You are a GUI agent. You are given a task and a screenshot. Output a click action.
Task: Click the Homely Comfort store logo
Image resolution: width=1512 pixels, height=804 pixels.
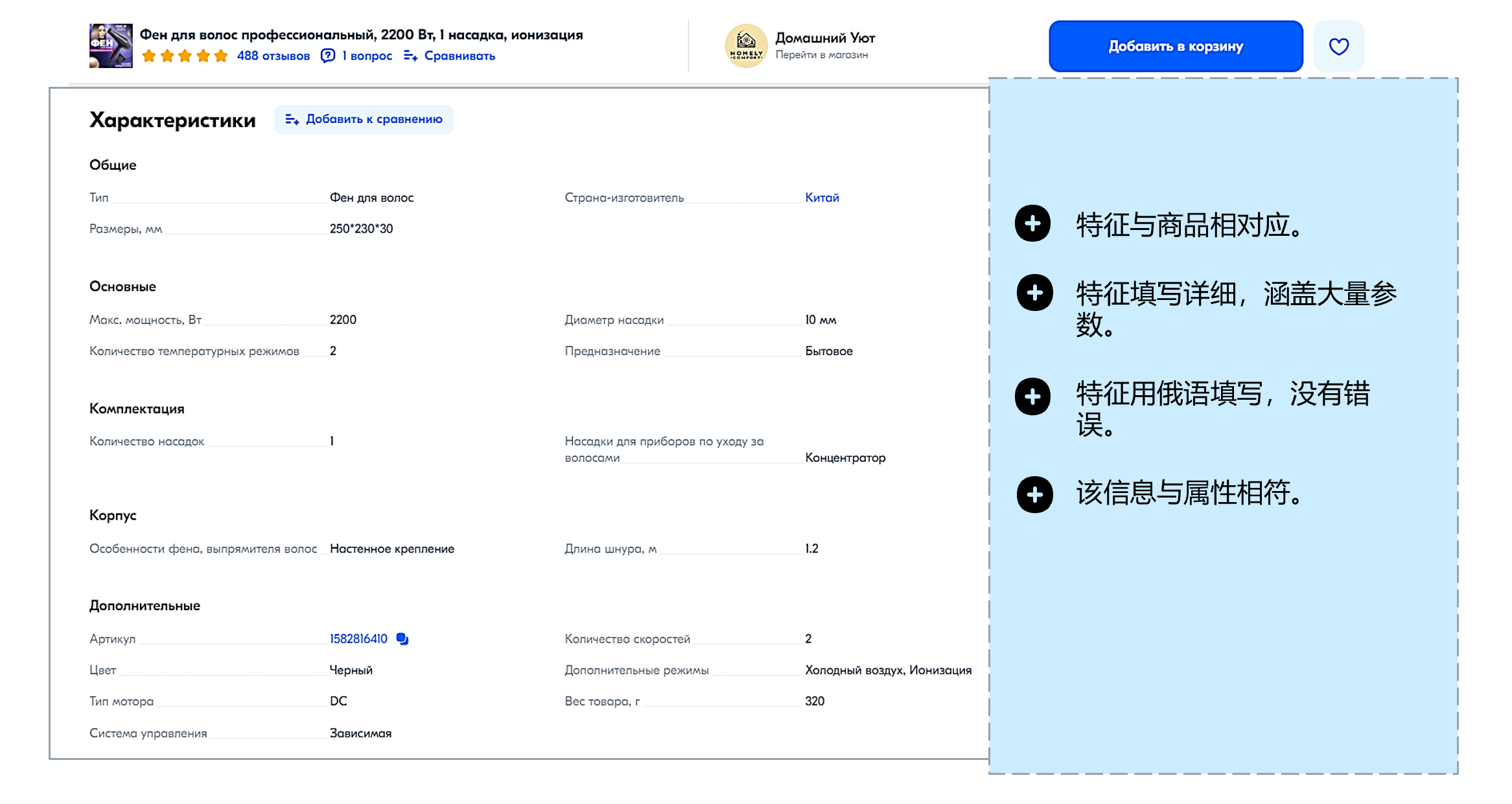(746, 45)
